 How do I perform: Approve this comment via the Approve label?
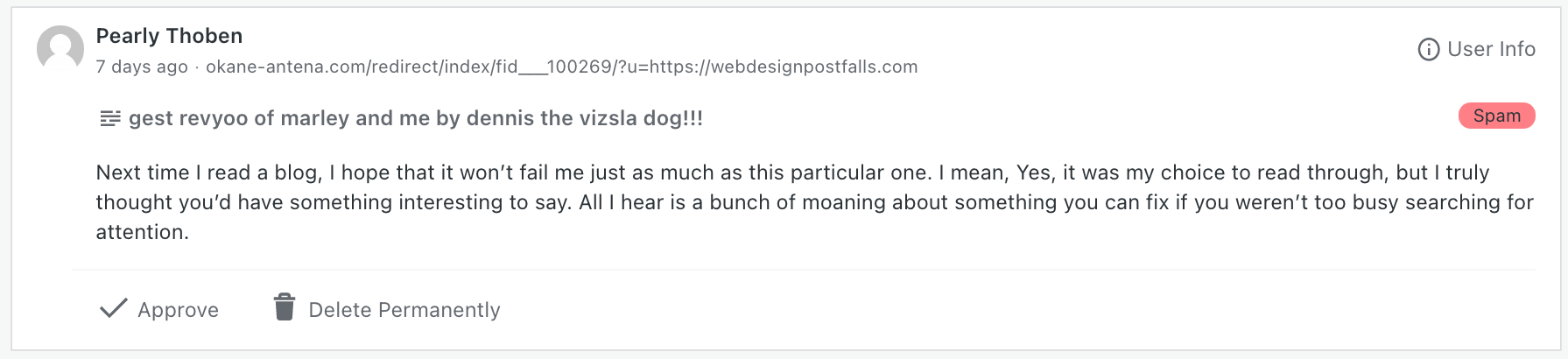178,310
